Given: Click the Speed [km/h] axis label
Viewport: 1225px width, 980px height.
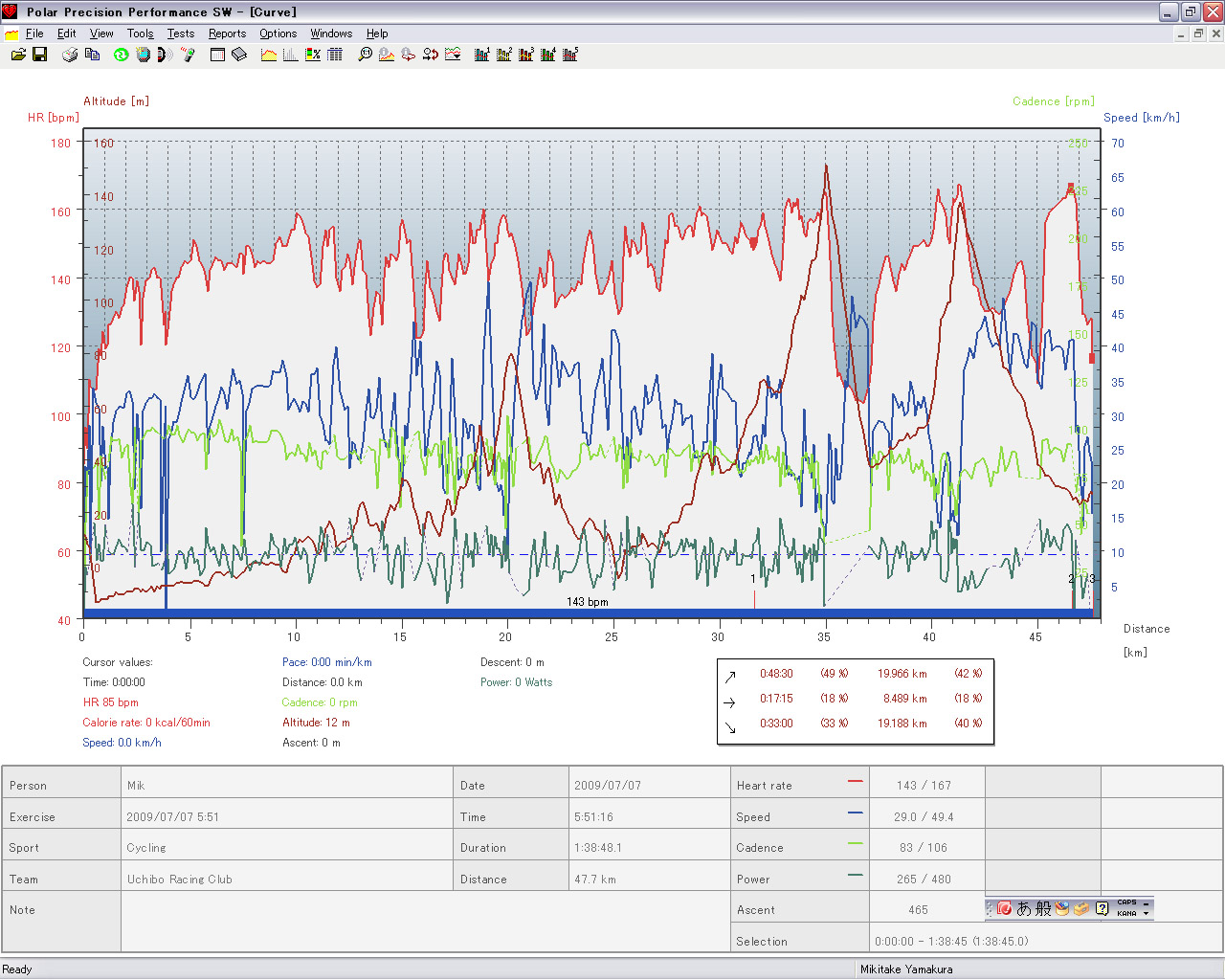Looking at the screenshot, I should (1141, 118).
